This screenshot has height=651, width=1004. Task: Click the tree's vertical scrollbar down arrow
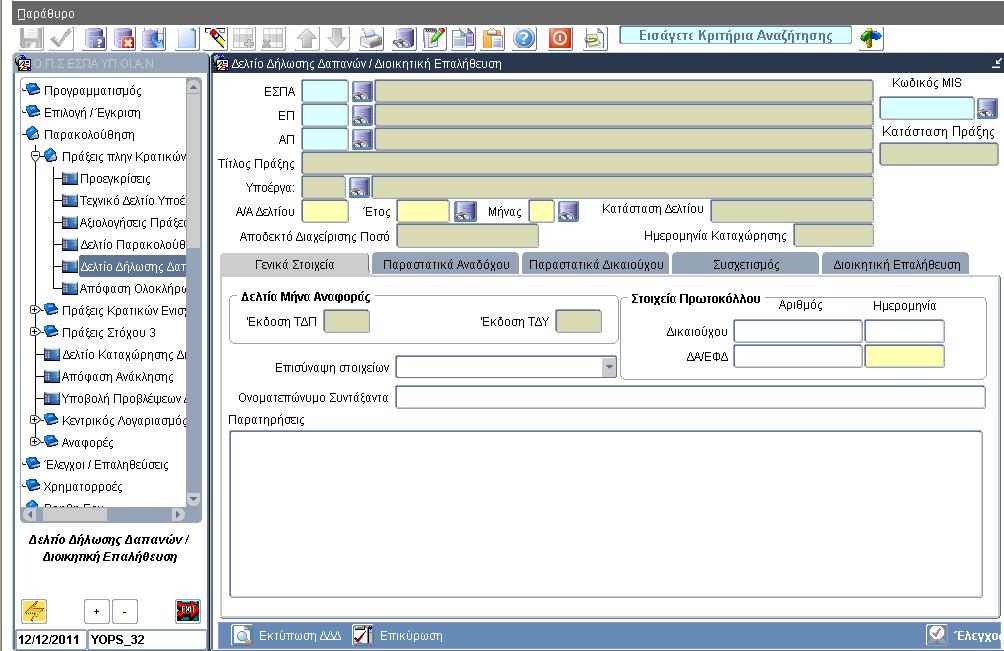(x=193, y=499)
